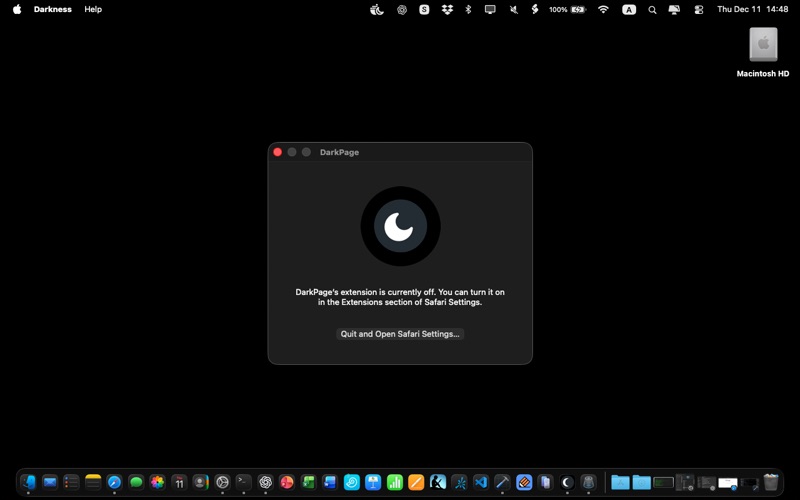Viewport: 800px width, 500px height.
Task: Open the blue starburst app in Dock
Action: pyautogui.click(x=460, y=482)
